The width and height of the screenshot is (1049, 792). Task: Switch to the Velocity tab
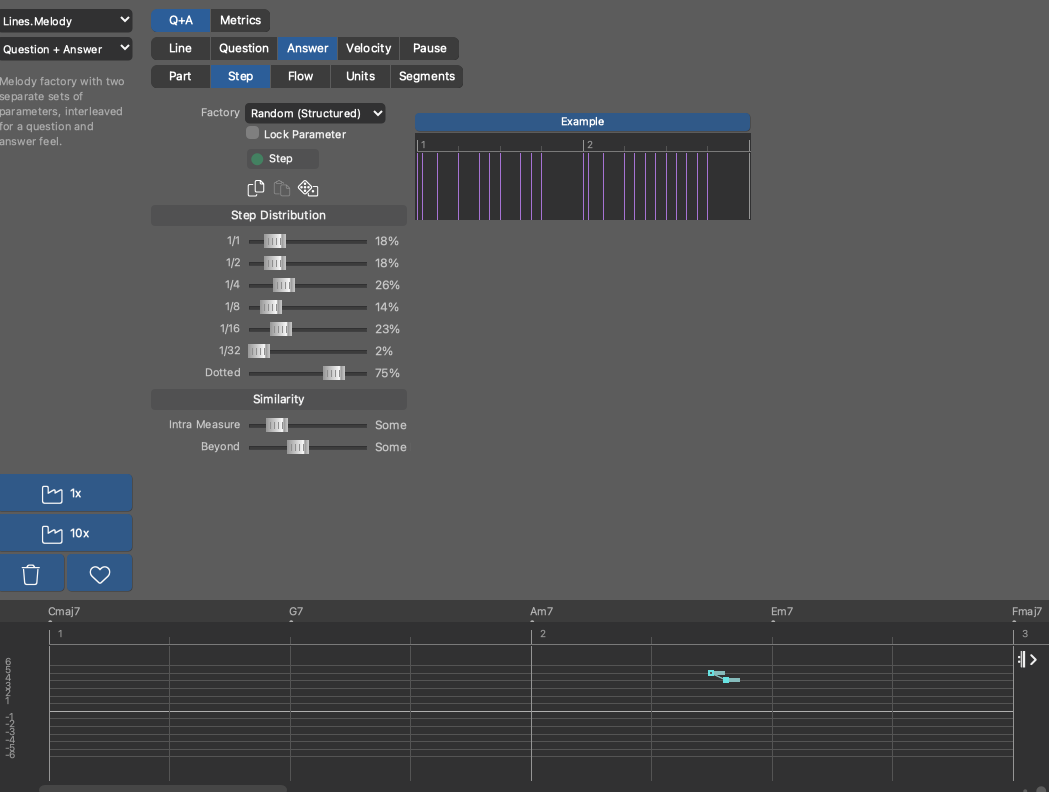tap(368, 48)
